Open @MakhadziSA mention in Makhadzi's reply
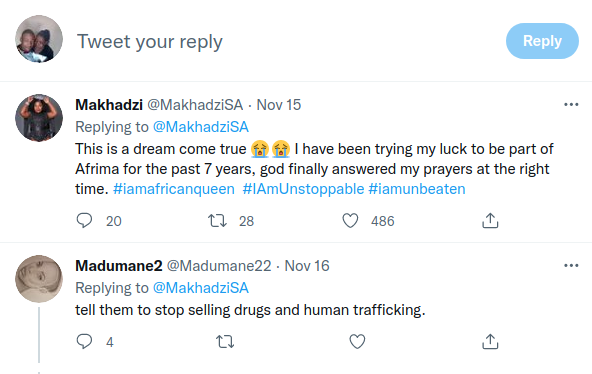This screenshot has height=374, width=592. pyautogui.click(x=200, y=127)
